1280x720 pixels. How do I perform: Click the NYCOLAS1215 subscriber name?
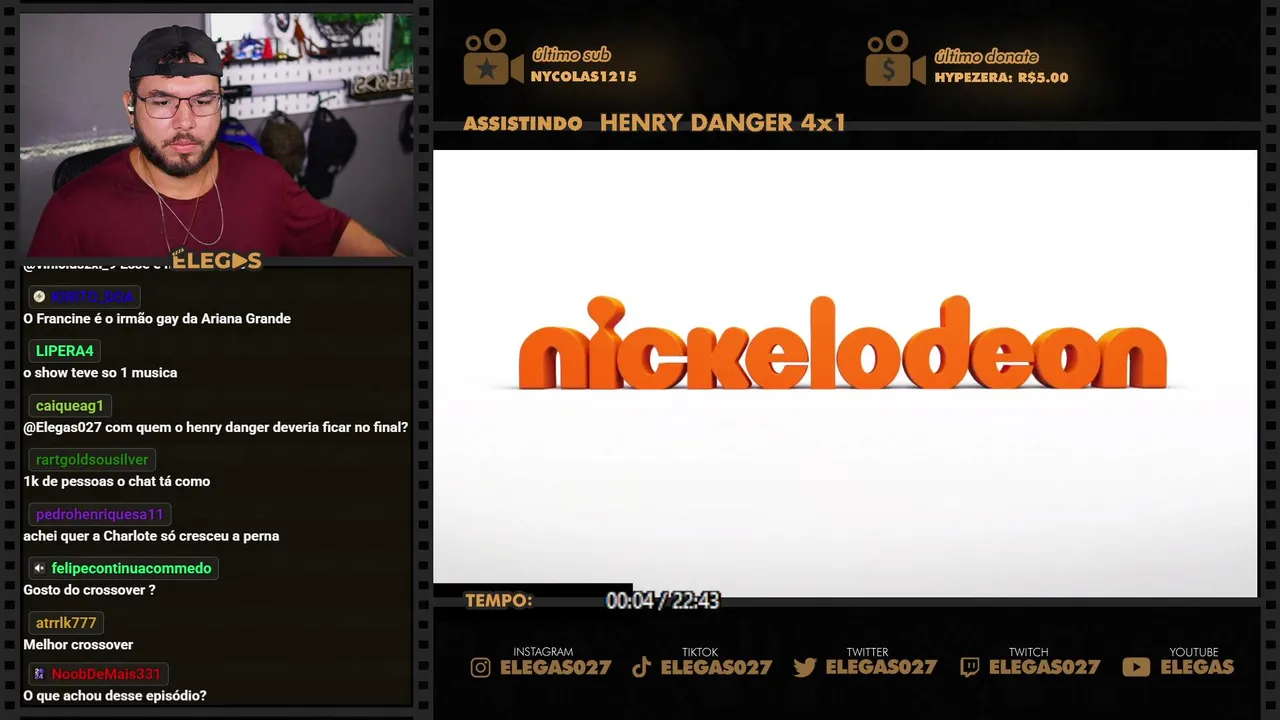pyautogui.click(x=583, y=76)
